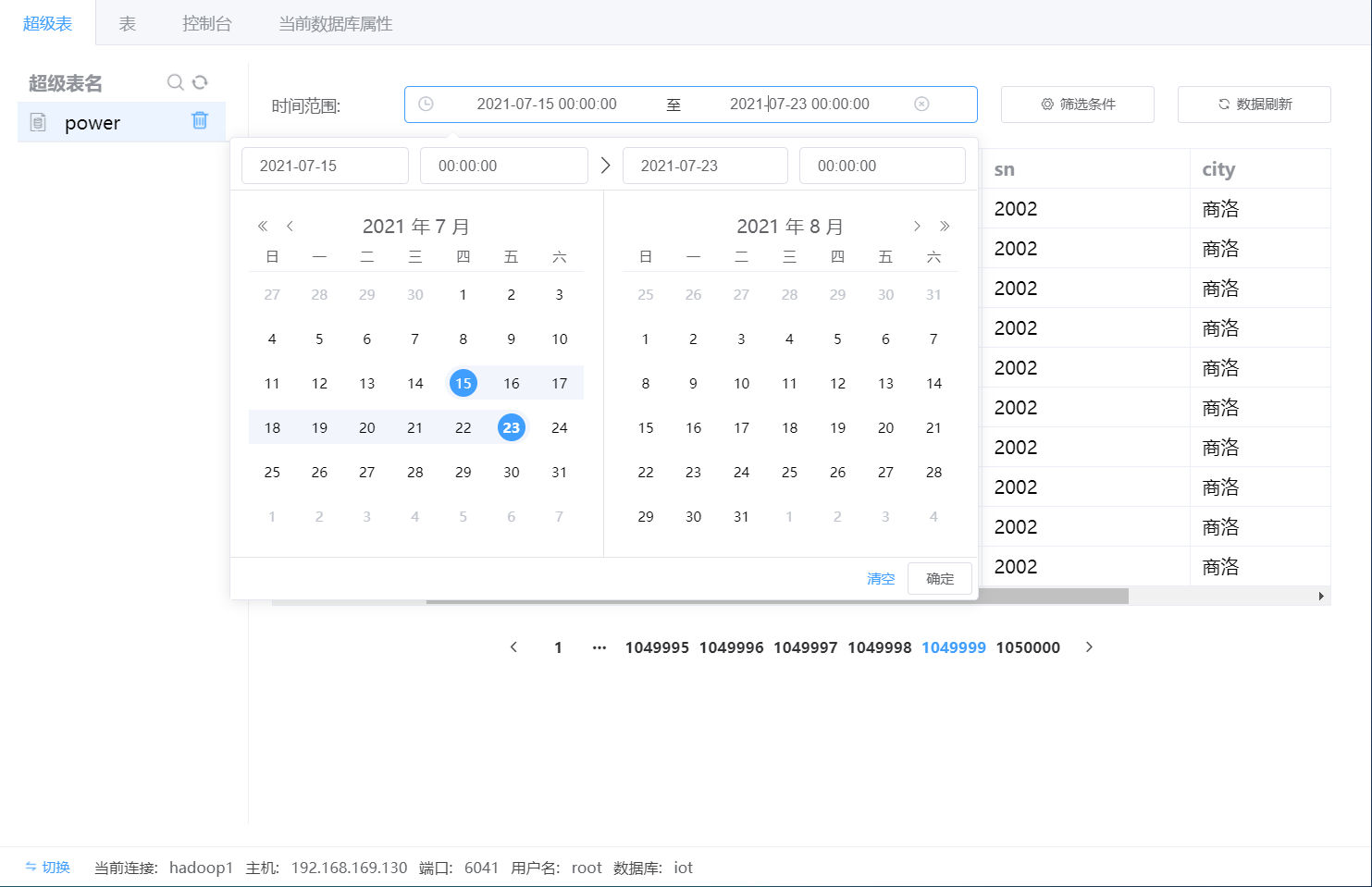Screen dimensions: 1372x887
Task: Select July 16 in the calendar
Action: click(x=512, y=383)
